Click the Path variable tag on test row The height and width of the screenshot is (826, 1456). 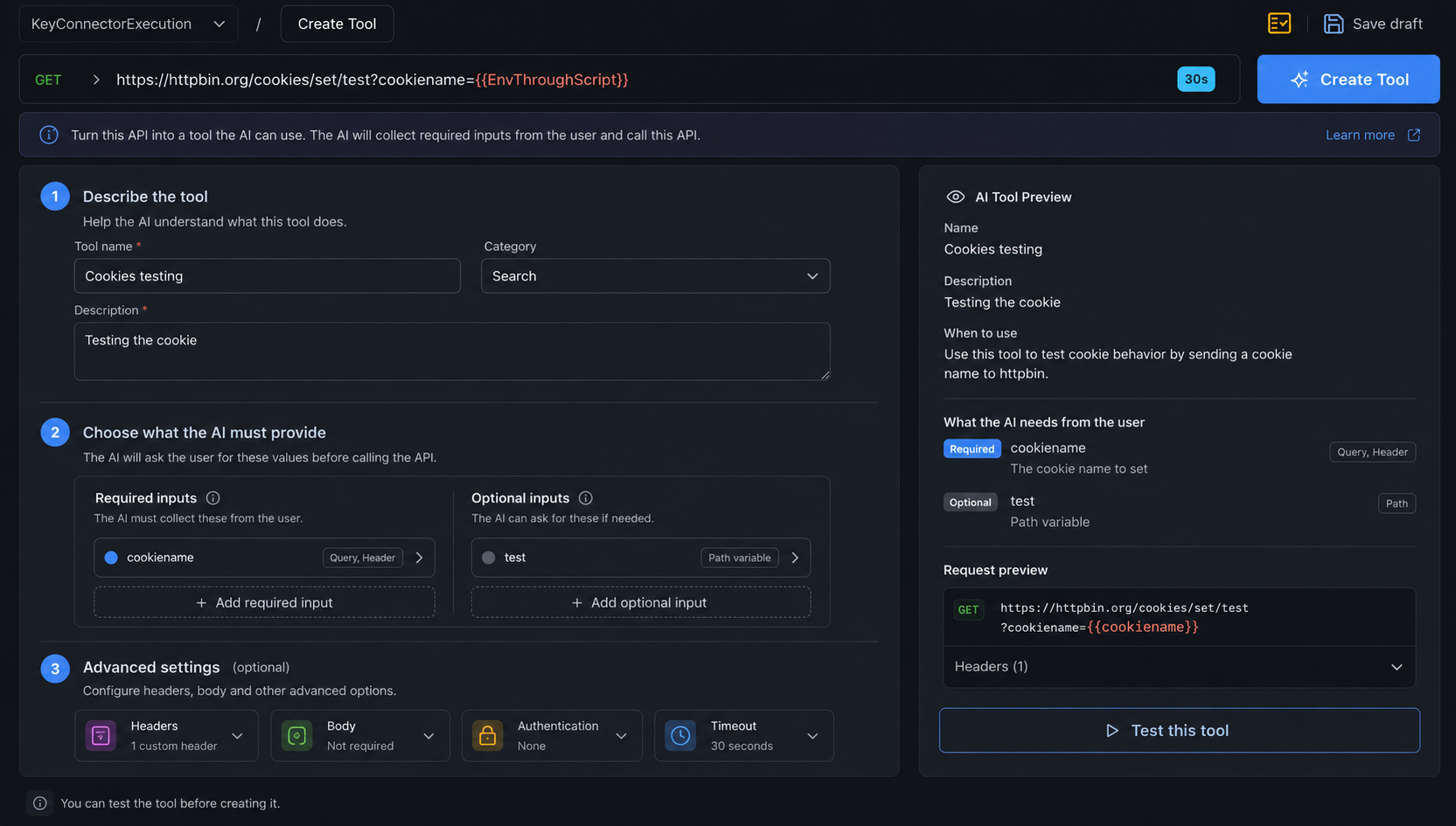pos(739,558)
